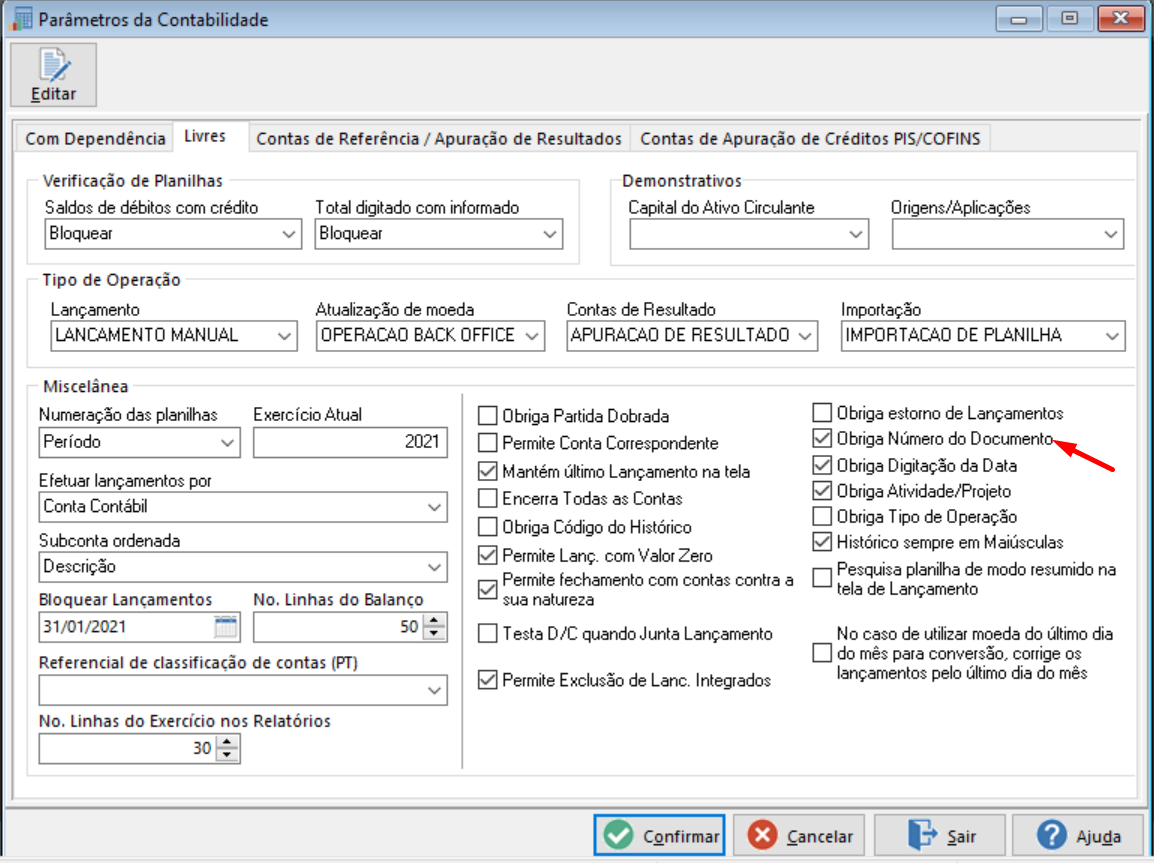Open Contas de Referência / Apuração de Resultados tab
This screenshot has width=1154, height=863.
pos(439,139)
